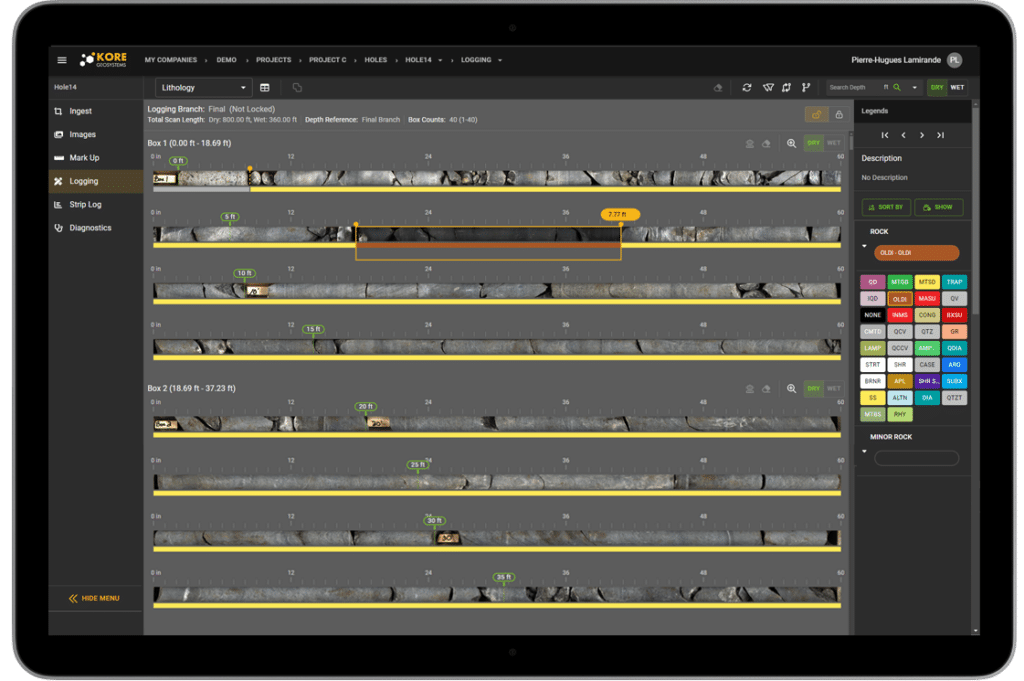Click the SORT BY button in Legends
This screenshot has width=1024, height=681.
tap(885, 207)
